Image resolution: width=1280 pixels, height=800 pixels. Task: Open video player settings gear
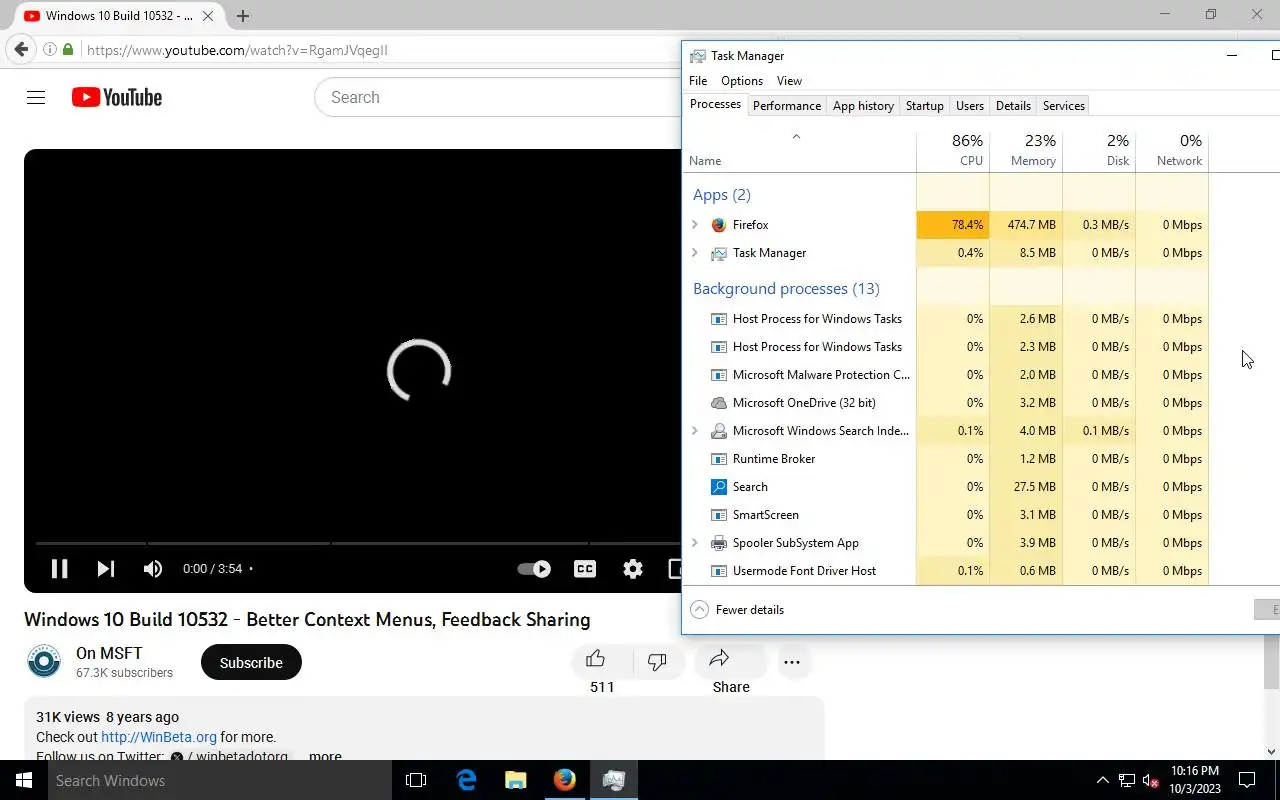tap(633, 569)
